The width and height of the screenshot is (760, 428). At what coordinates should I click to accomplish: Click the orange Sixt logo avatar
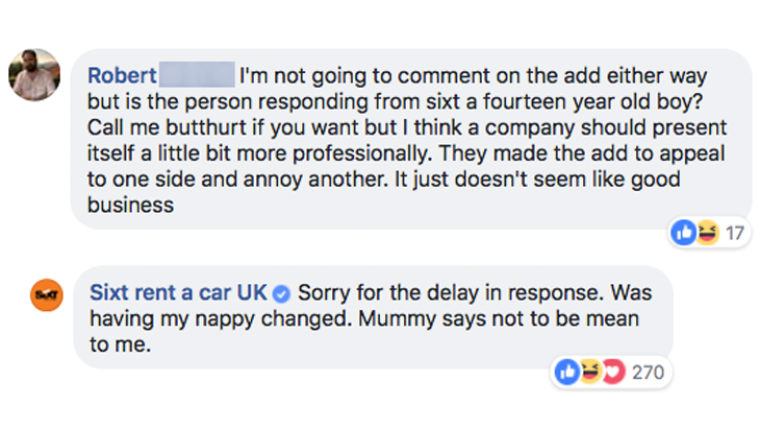coord(47,295)
